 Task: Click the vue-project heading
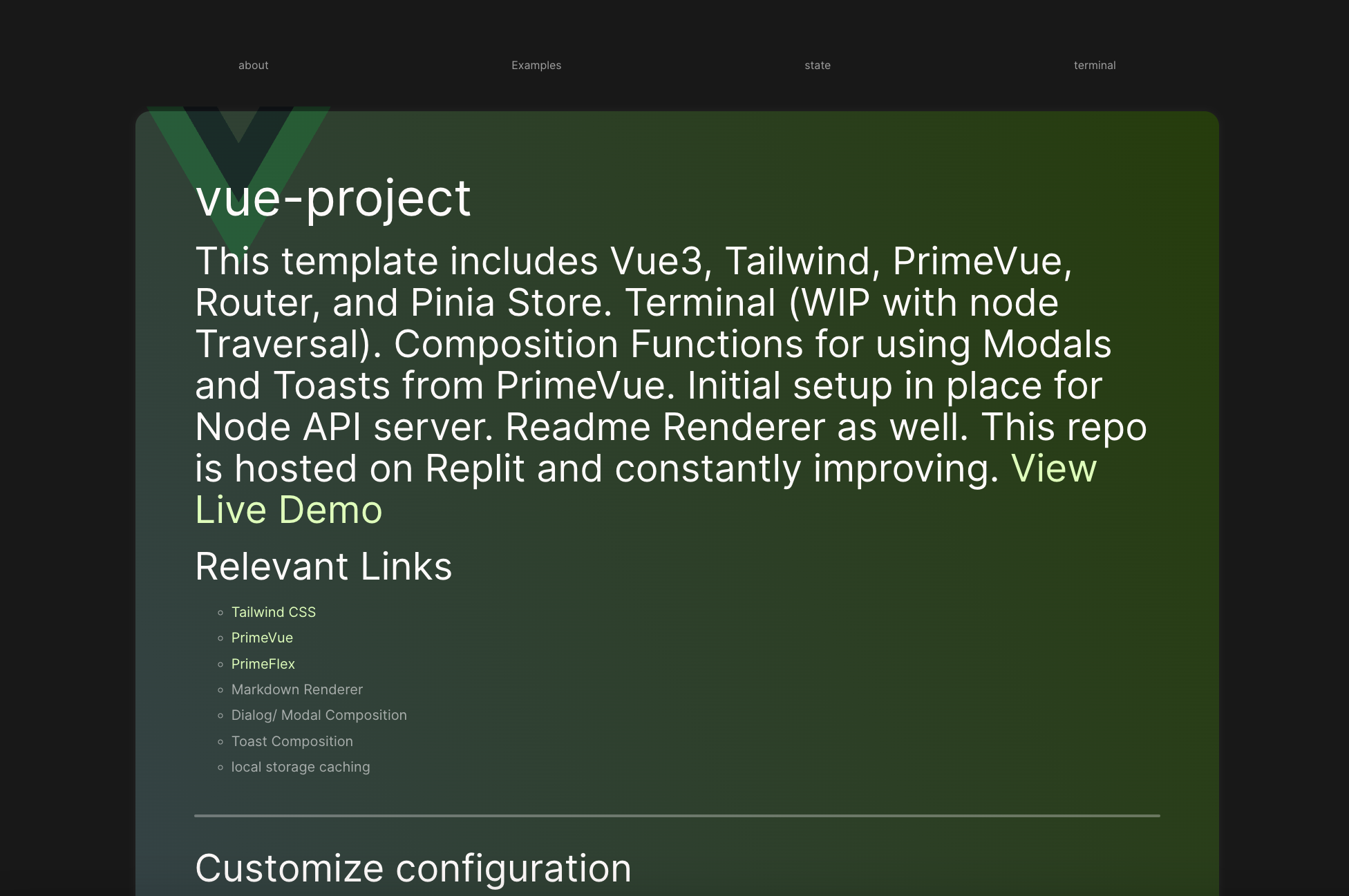click(333, 198)
